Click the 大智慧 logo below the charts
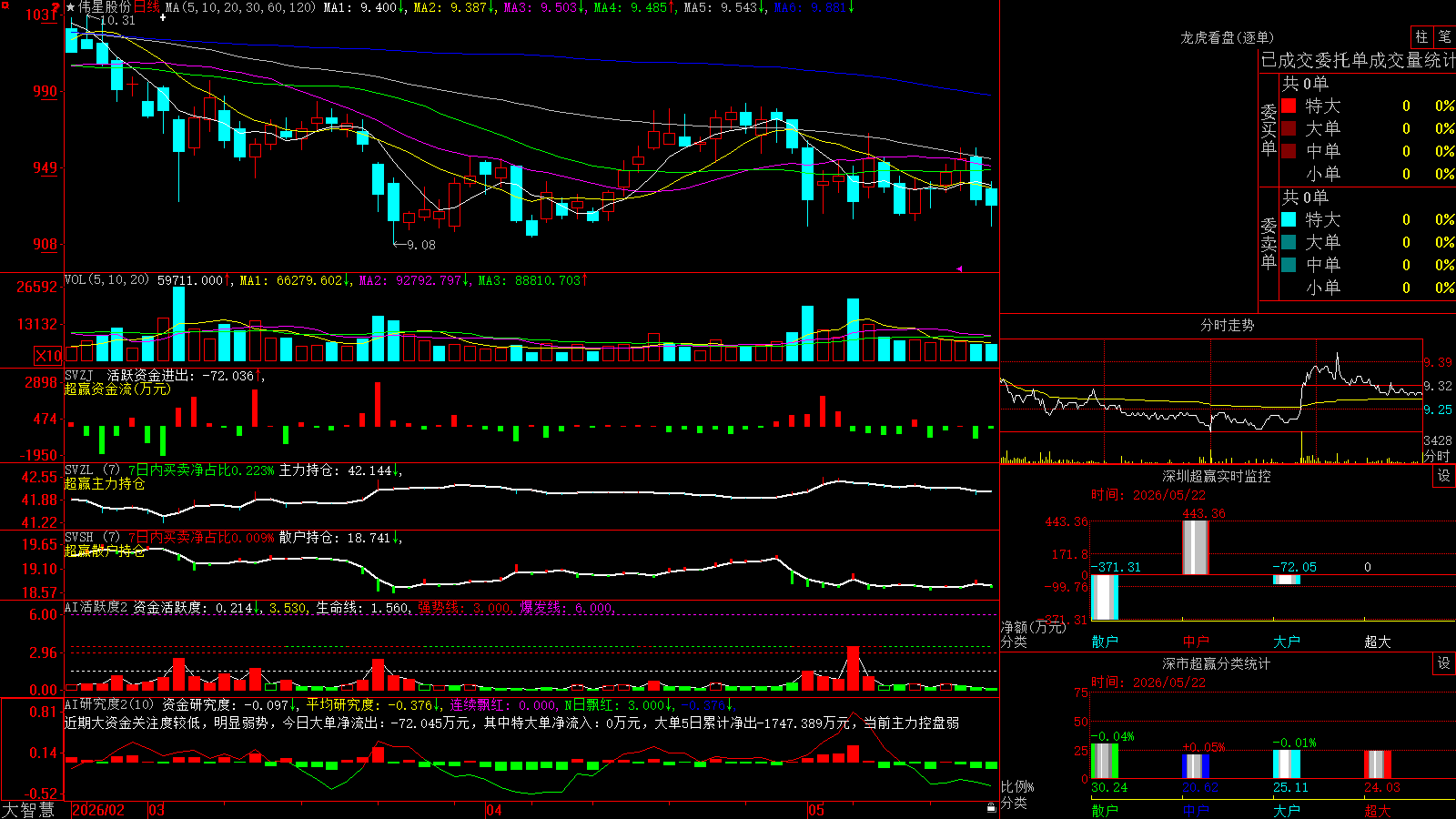Image resolution: width=1456 pixels, height=819 pixels. [28, 810]
